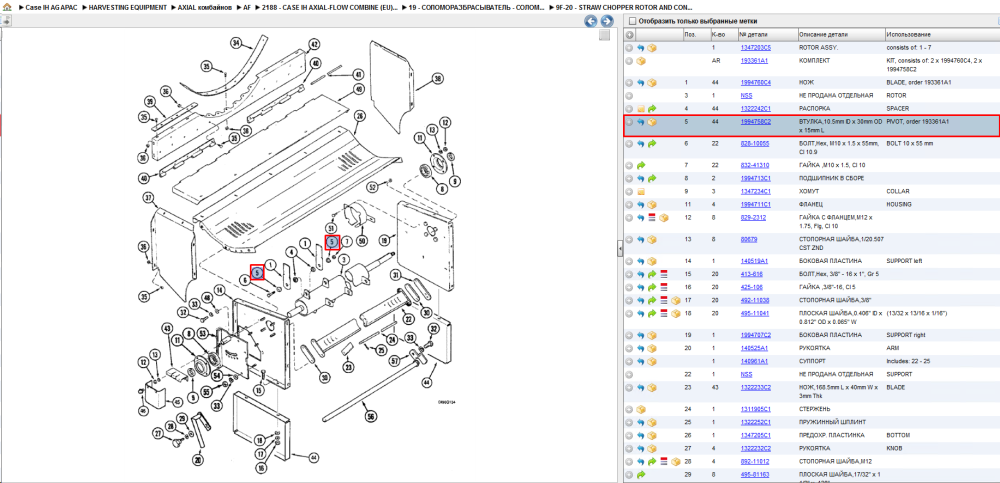Toggle the select circle for 1347205C1 row

[x=629, y=435]
